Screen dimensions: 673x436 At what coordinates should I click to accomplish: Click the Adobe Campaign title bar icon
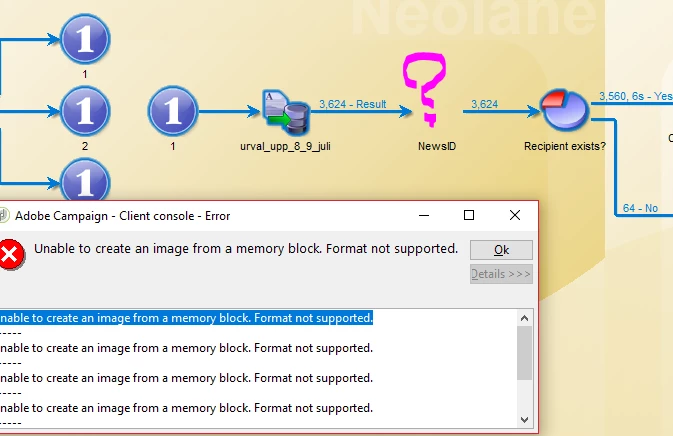[4, 215]
